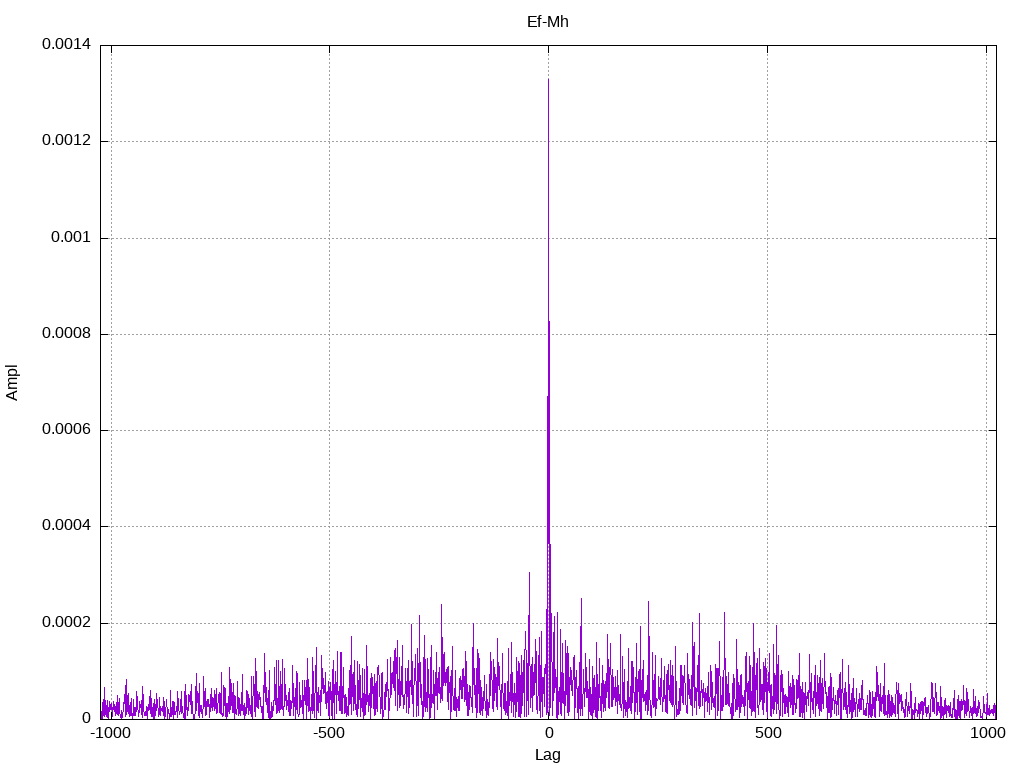
Task: Click the x-axis label 'Lag'
Action: point(547,755)
